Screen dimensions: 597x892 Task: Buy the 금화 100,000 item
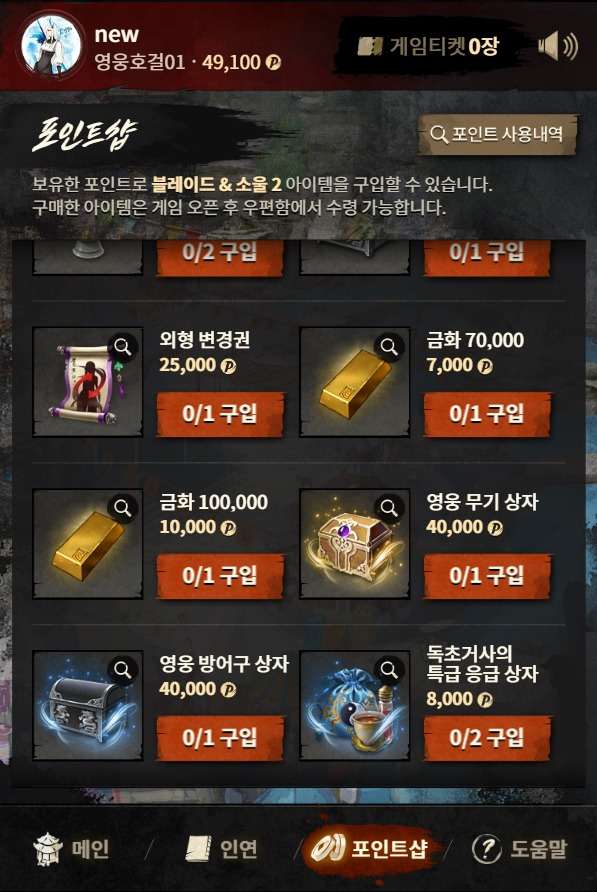220,576
